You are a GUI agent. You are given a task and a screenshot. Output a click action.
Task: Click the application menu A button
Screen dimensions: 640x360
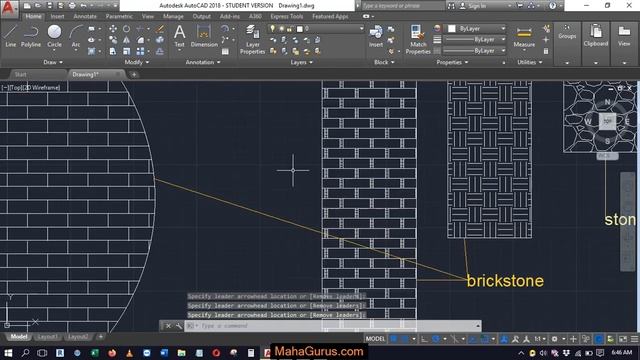[x=9, y=9]
